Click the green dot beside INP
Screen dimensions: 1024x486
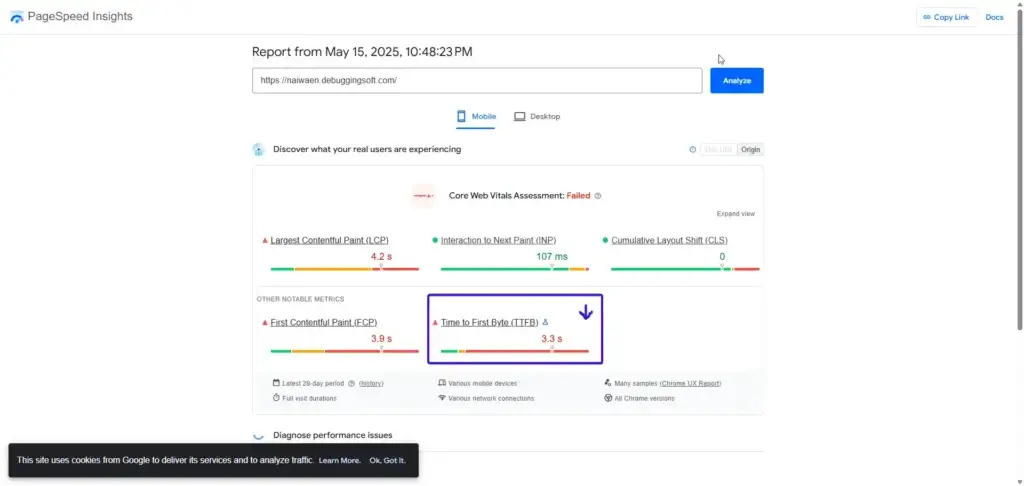(x=435, y=240)
